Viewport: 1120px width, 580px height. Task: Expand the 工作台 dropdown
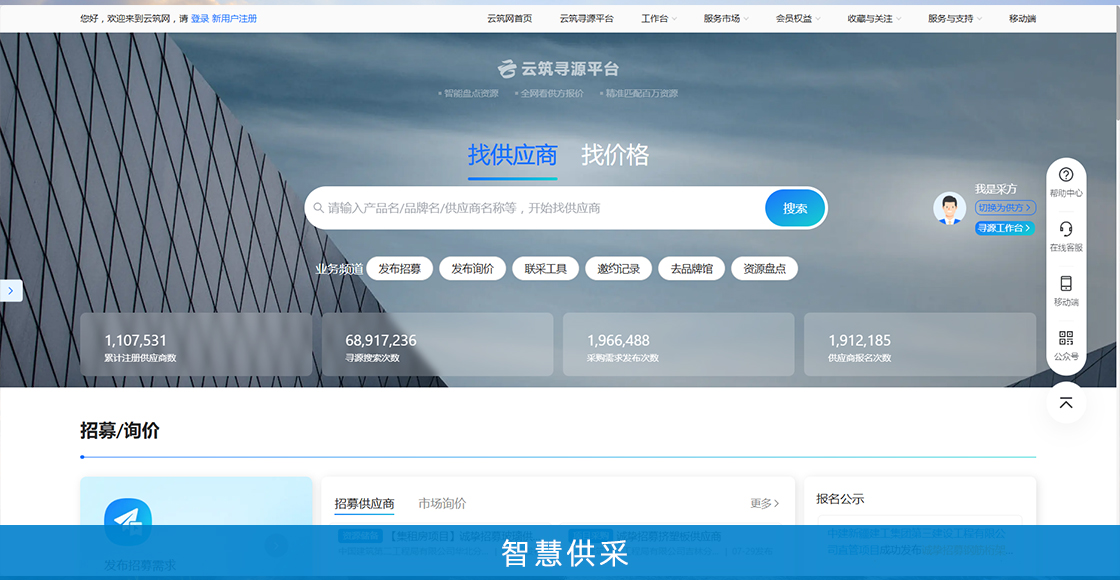659,19
